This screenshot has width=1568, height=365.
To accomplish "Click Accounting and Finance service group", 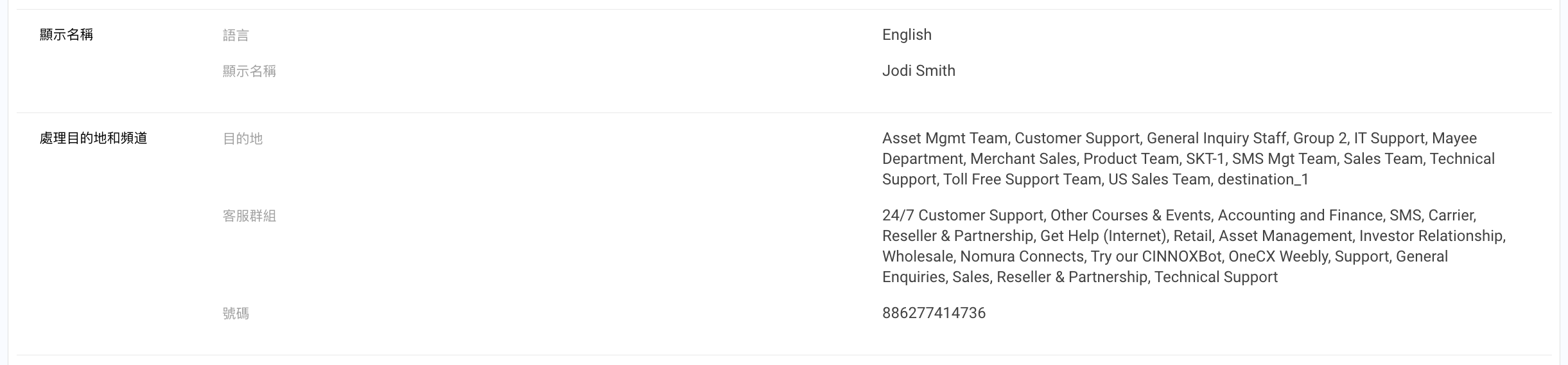I will click(1300, 215).
